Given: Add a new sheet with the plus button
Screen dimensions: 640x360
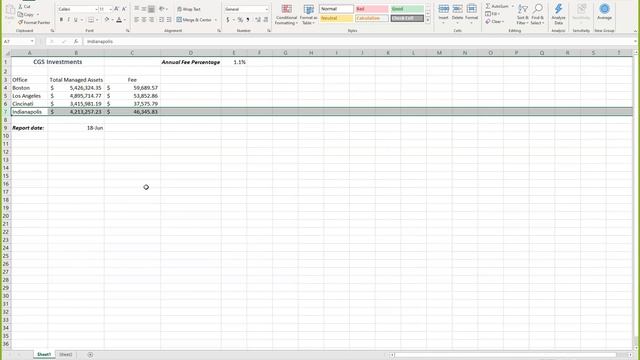Looking at the screenshot, I should pyautogui.click(x=90, y=355).
